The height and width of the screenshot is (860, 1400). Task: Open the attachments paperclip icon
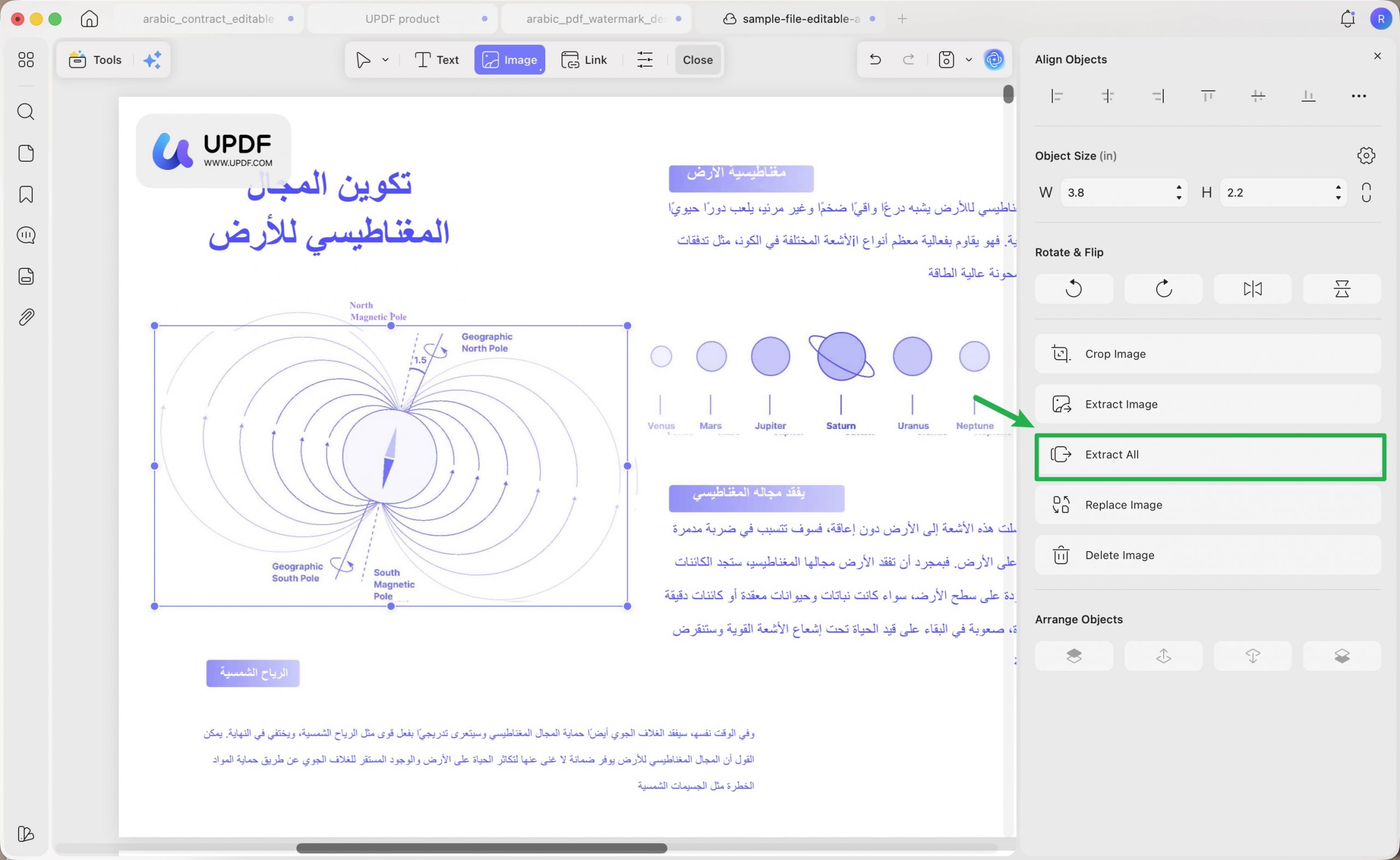26,317
